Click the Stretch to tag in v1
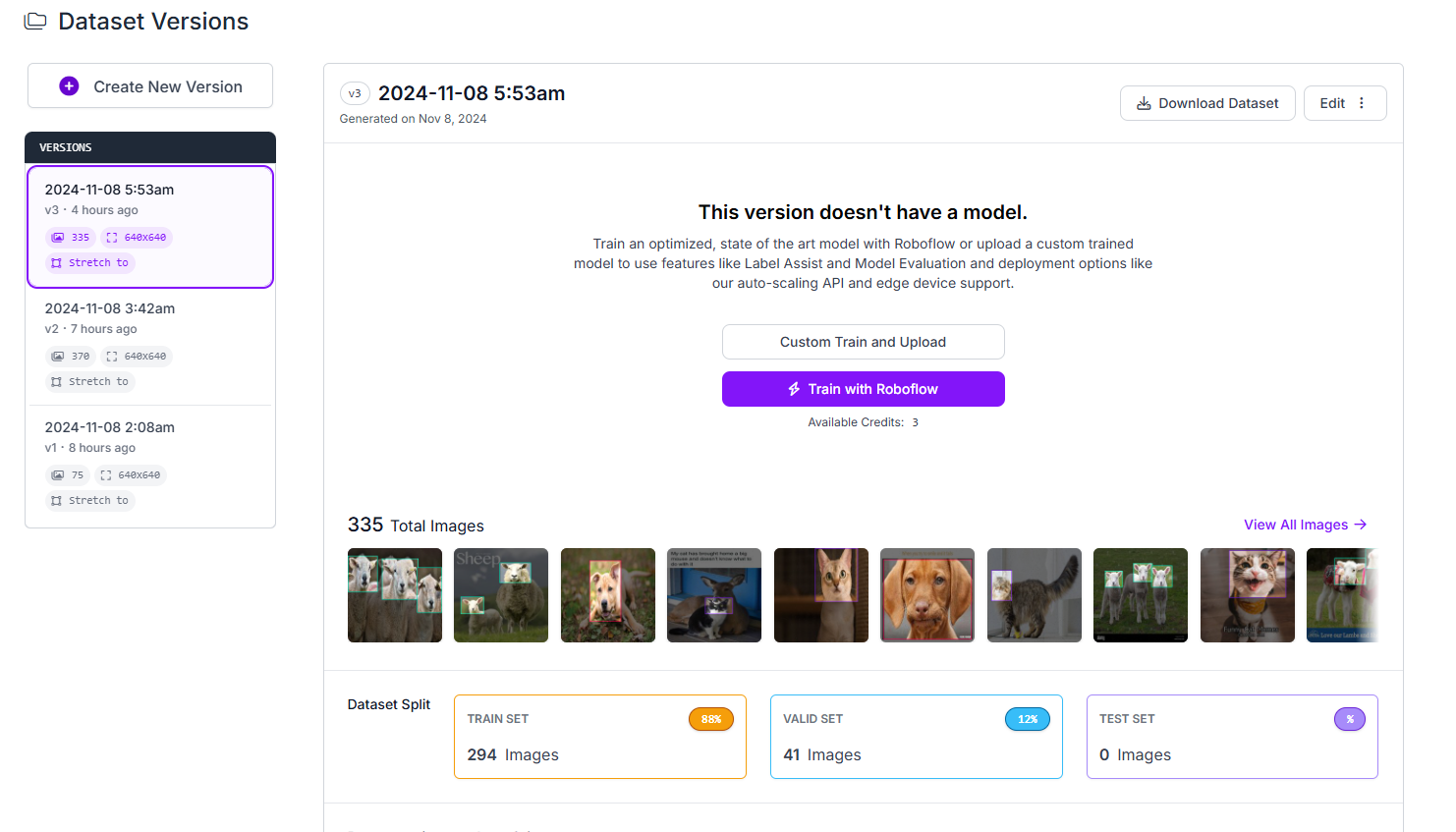 (90, 501)
